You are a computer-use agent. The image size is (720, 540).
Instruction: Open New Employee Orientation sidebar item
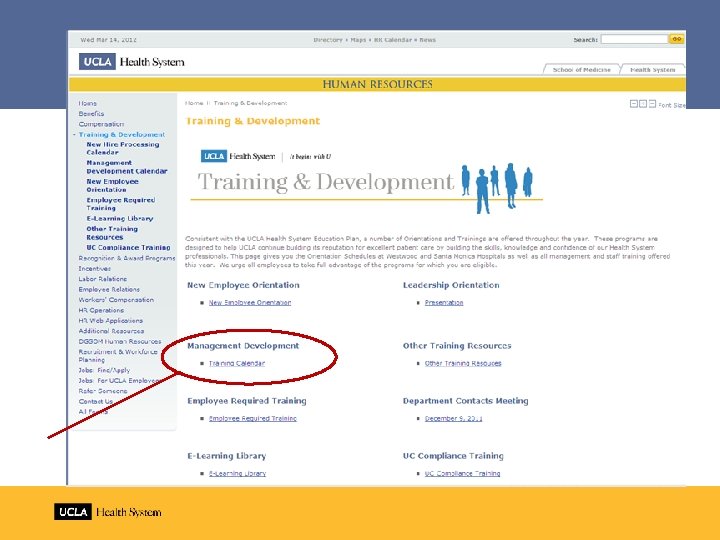click(112, 186)
